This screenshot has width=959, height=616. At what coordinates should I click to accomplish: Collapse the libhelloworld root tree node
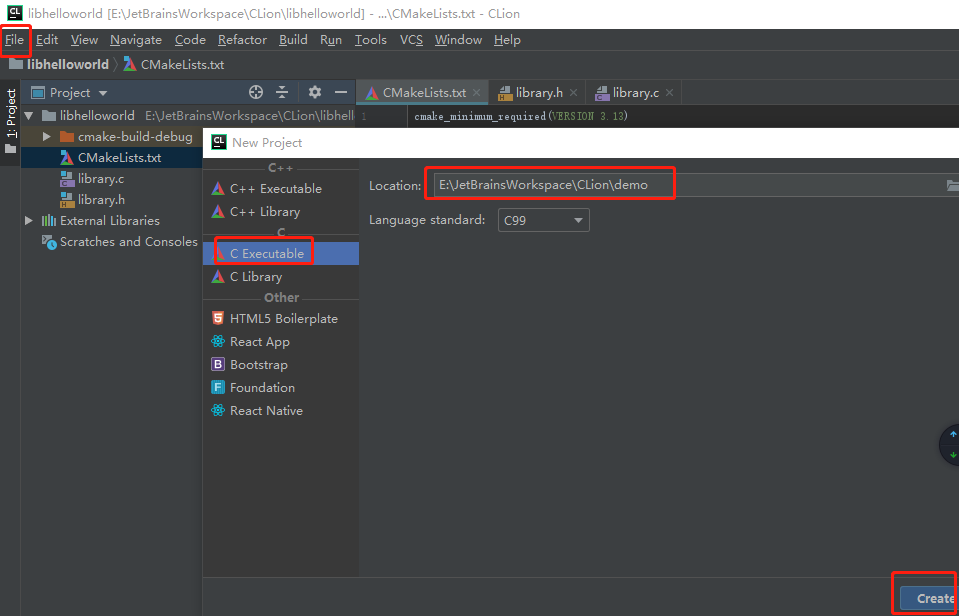28,116
